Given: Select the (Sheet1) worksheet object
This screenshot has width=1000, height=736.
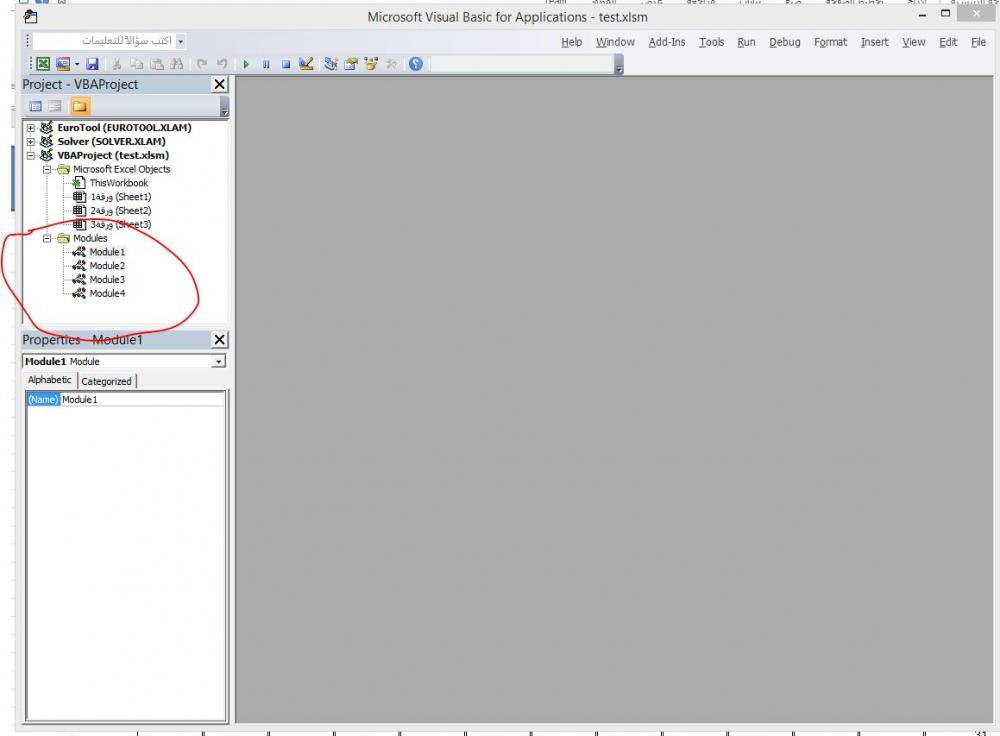Looking at the screenshot, I should coord(121,197).
